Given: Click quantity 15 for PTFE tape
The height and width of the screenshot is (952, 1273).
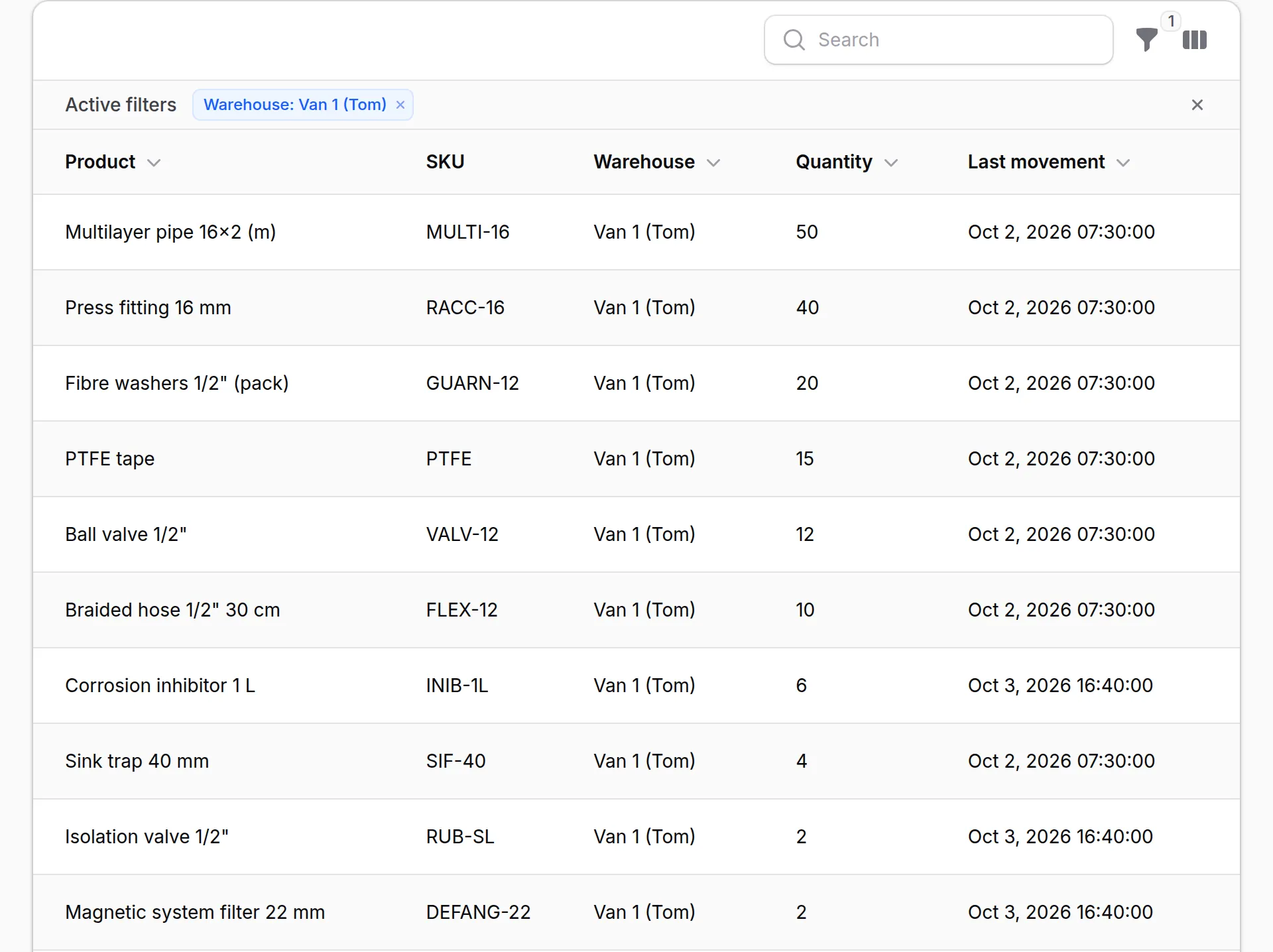Looking at the screenshot, I should click(805, 459).
